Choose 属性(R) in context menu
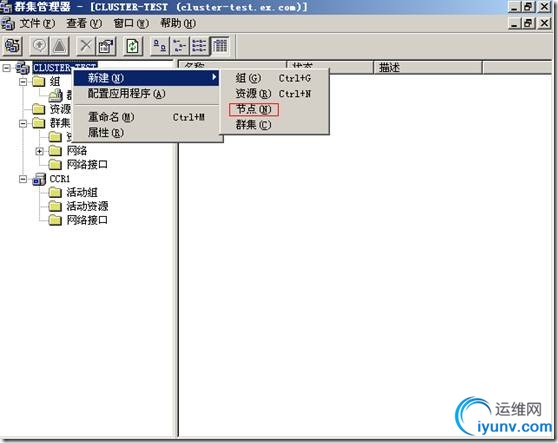Screen dimensions: 558x443 coord(146,133)
